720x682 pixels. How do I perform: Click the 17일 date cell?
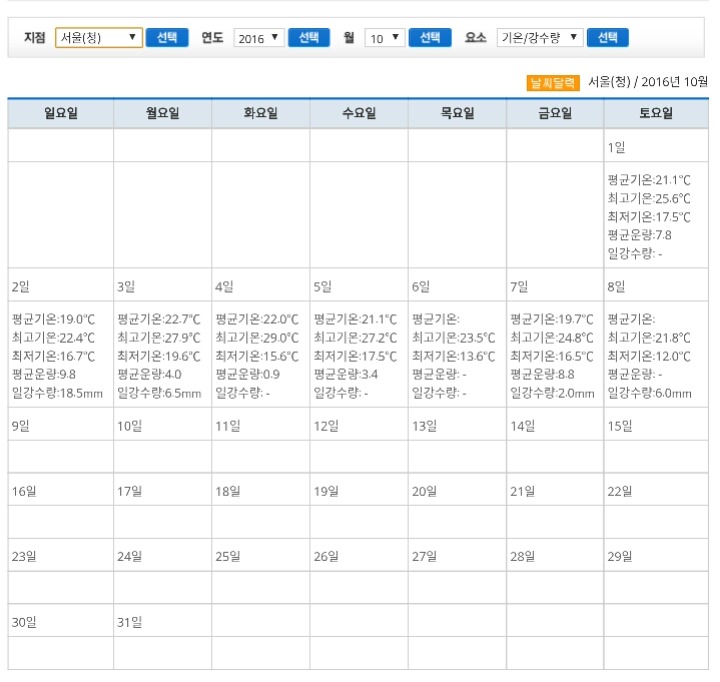pyautogui.click(x=163, y=490)
